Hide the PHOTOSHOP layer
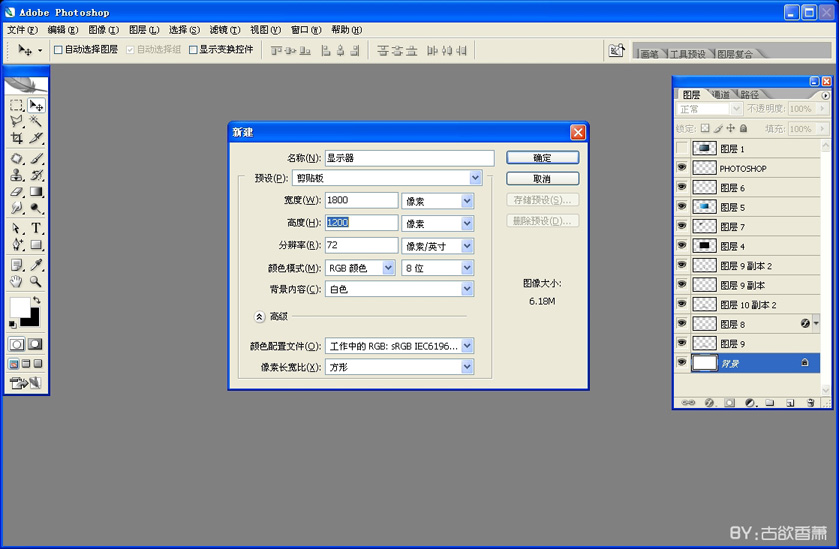 [x=682, y=167]
